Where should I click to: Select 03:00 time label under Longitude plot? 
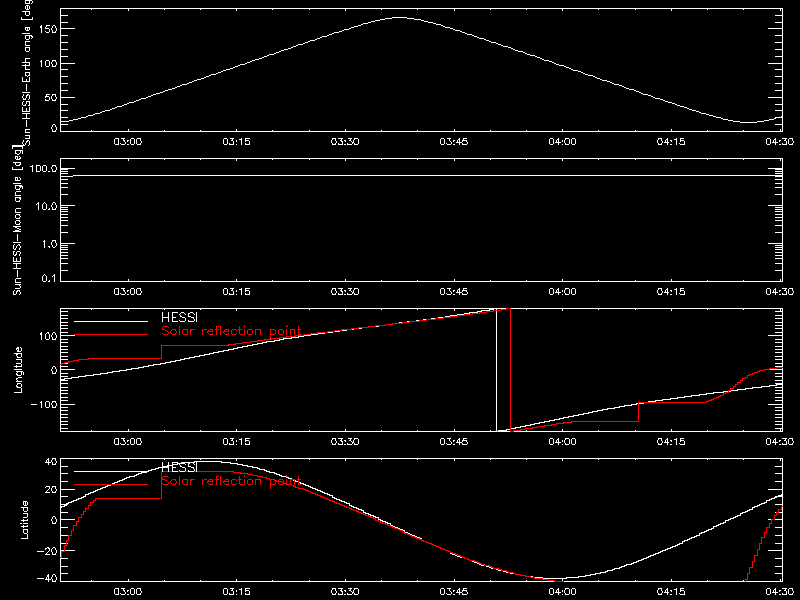(128, 441)
